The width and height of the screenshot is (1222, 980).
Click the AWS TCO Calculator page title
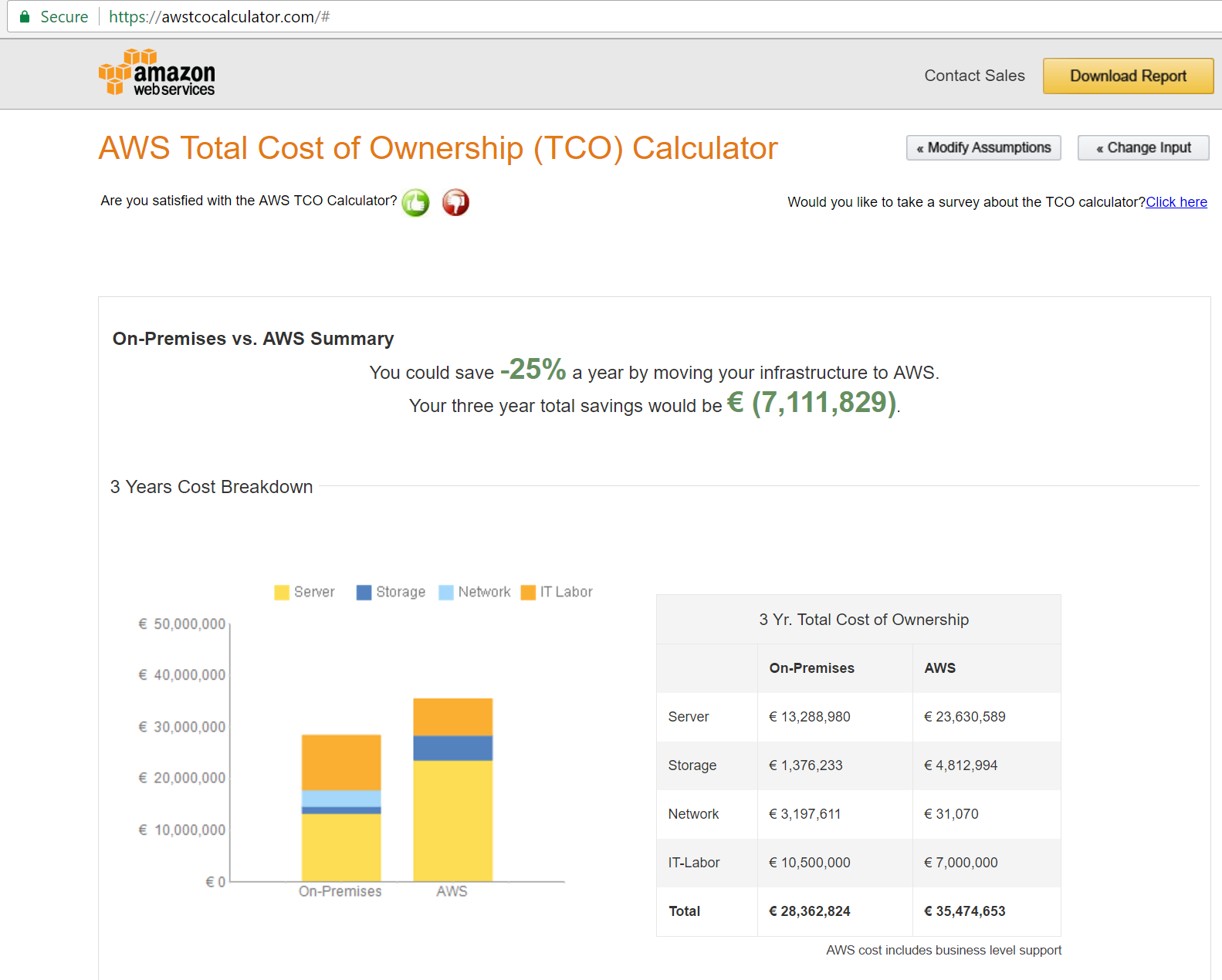(x=438, y=148)
